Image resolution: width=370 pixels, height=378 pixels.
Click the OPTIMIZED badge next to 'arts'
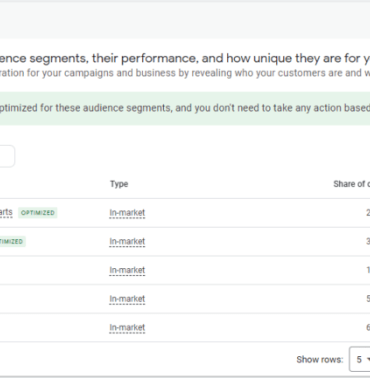tap(38, 213)
